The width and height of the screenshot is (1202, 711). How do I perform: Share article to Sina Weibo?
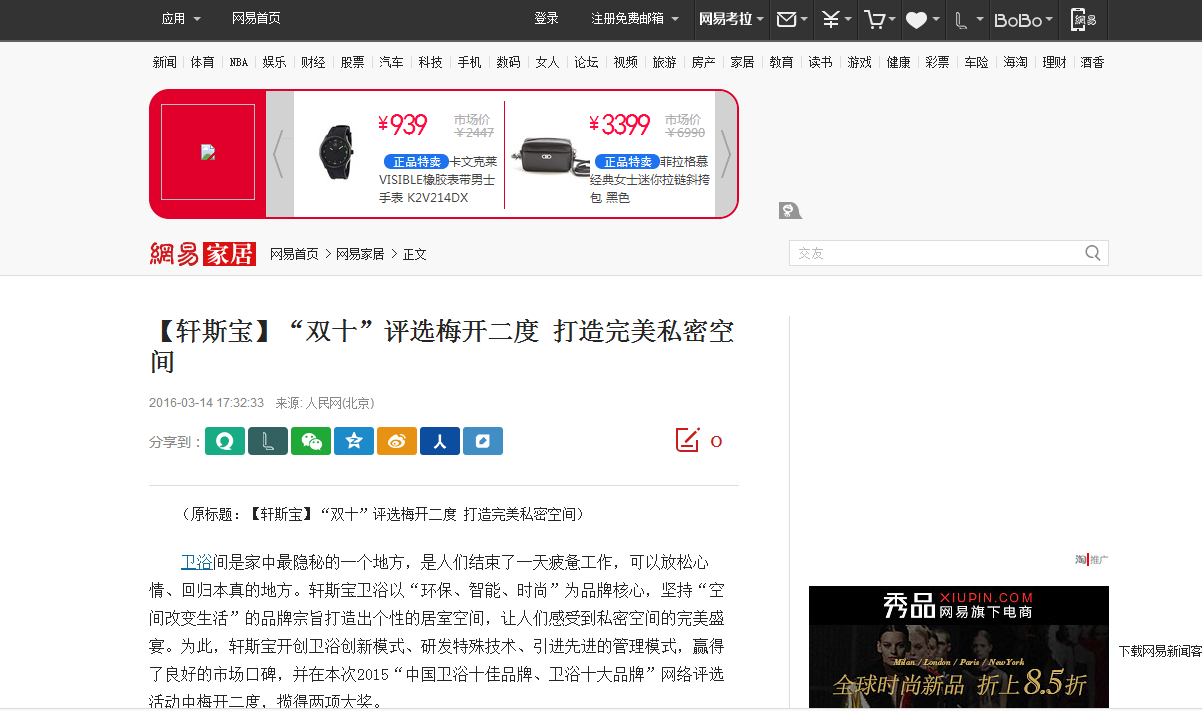pos(397,441)
